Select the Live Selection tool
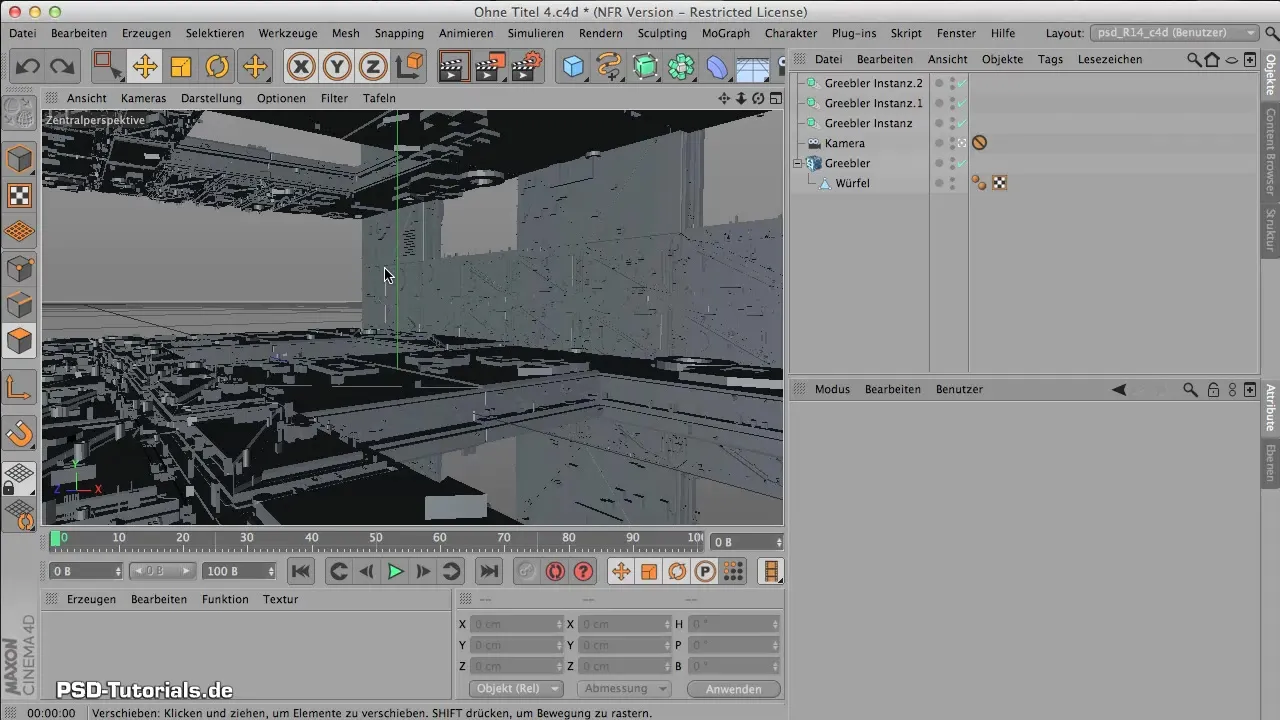The height and width of the screenshot is (720, 1280). (107, 67)
